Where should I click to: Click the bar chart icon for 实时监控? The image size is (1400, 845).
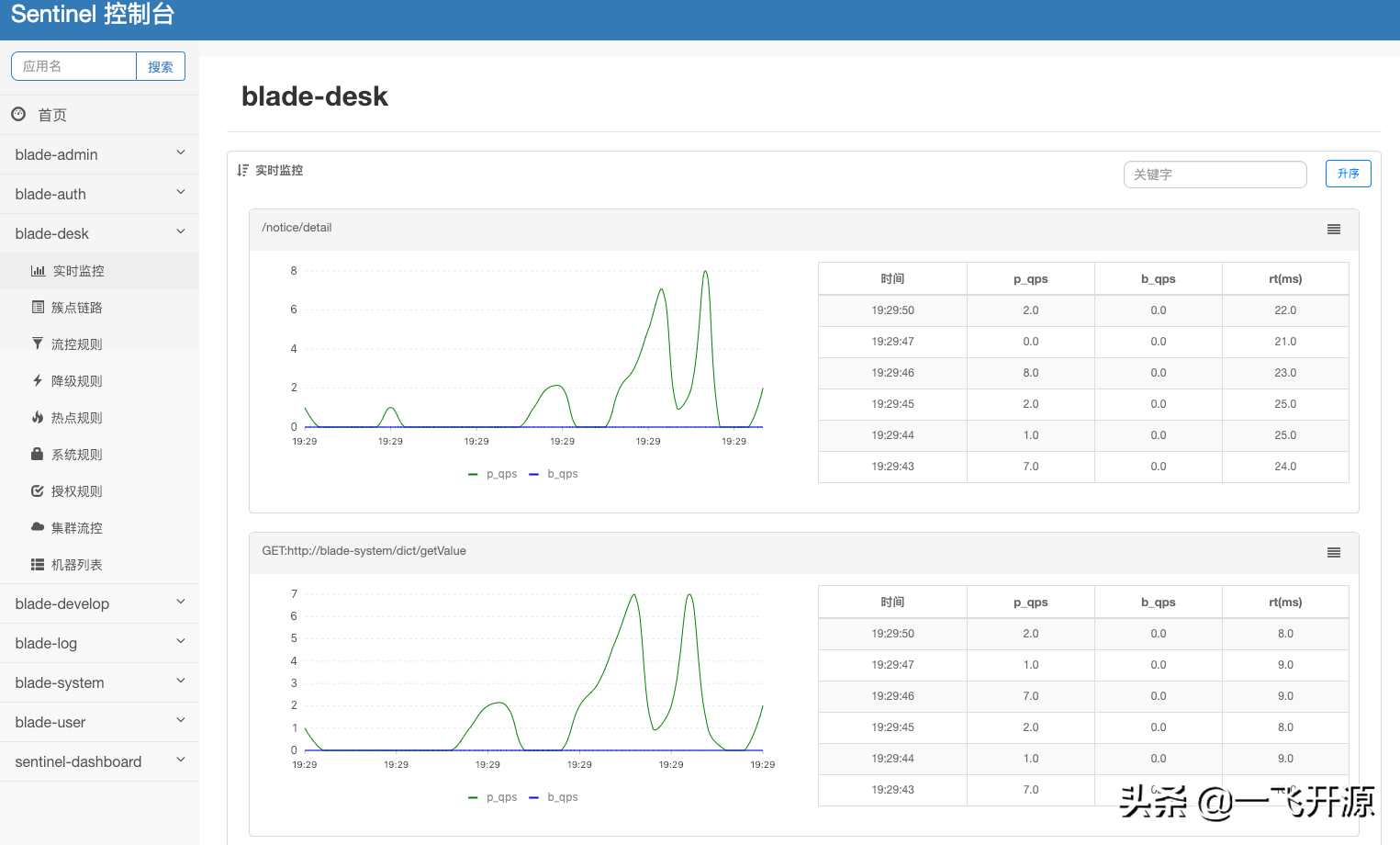point(38,271)
